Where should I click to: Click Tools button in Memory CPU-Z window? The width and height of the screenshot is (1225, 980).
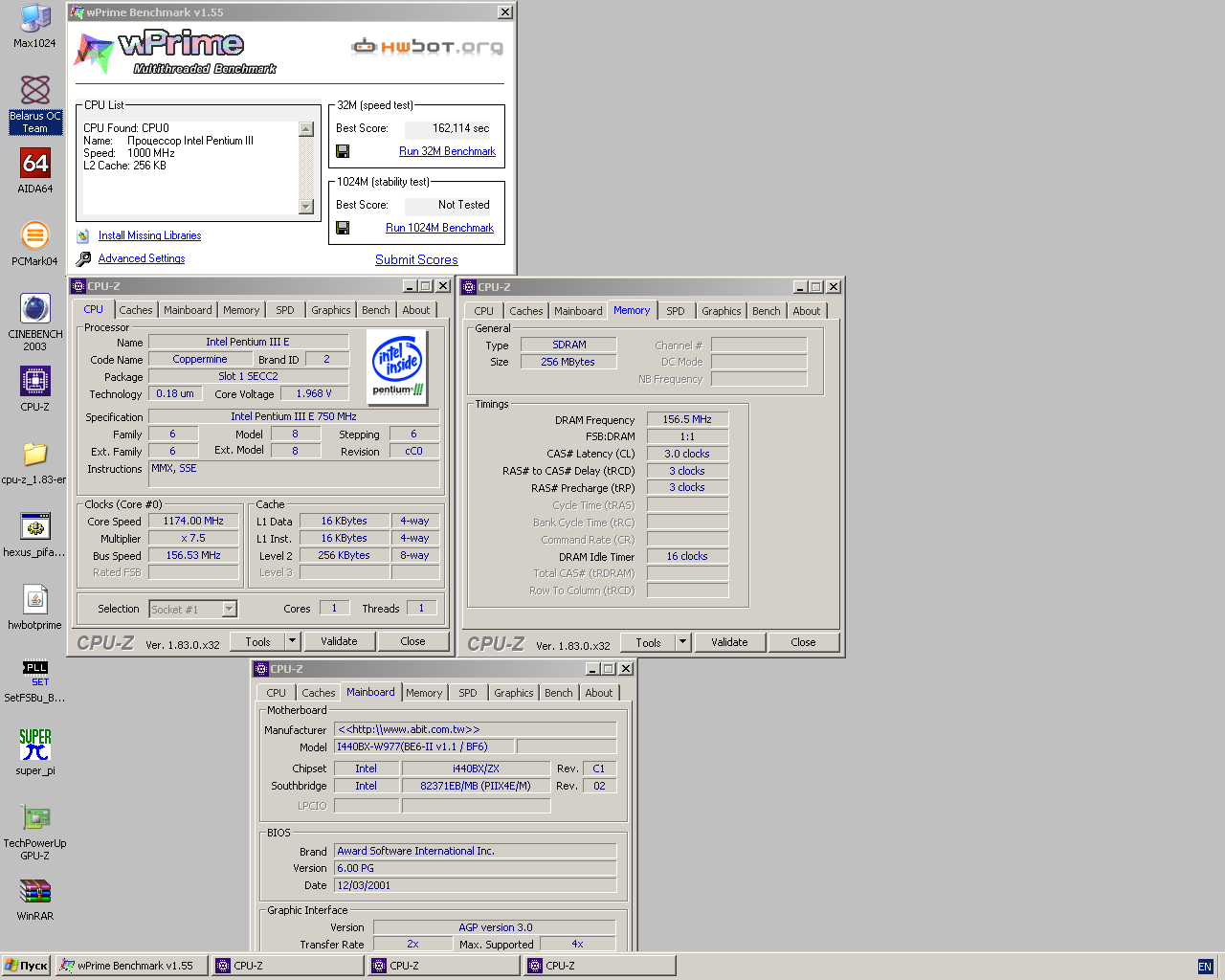pos(648,642)
